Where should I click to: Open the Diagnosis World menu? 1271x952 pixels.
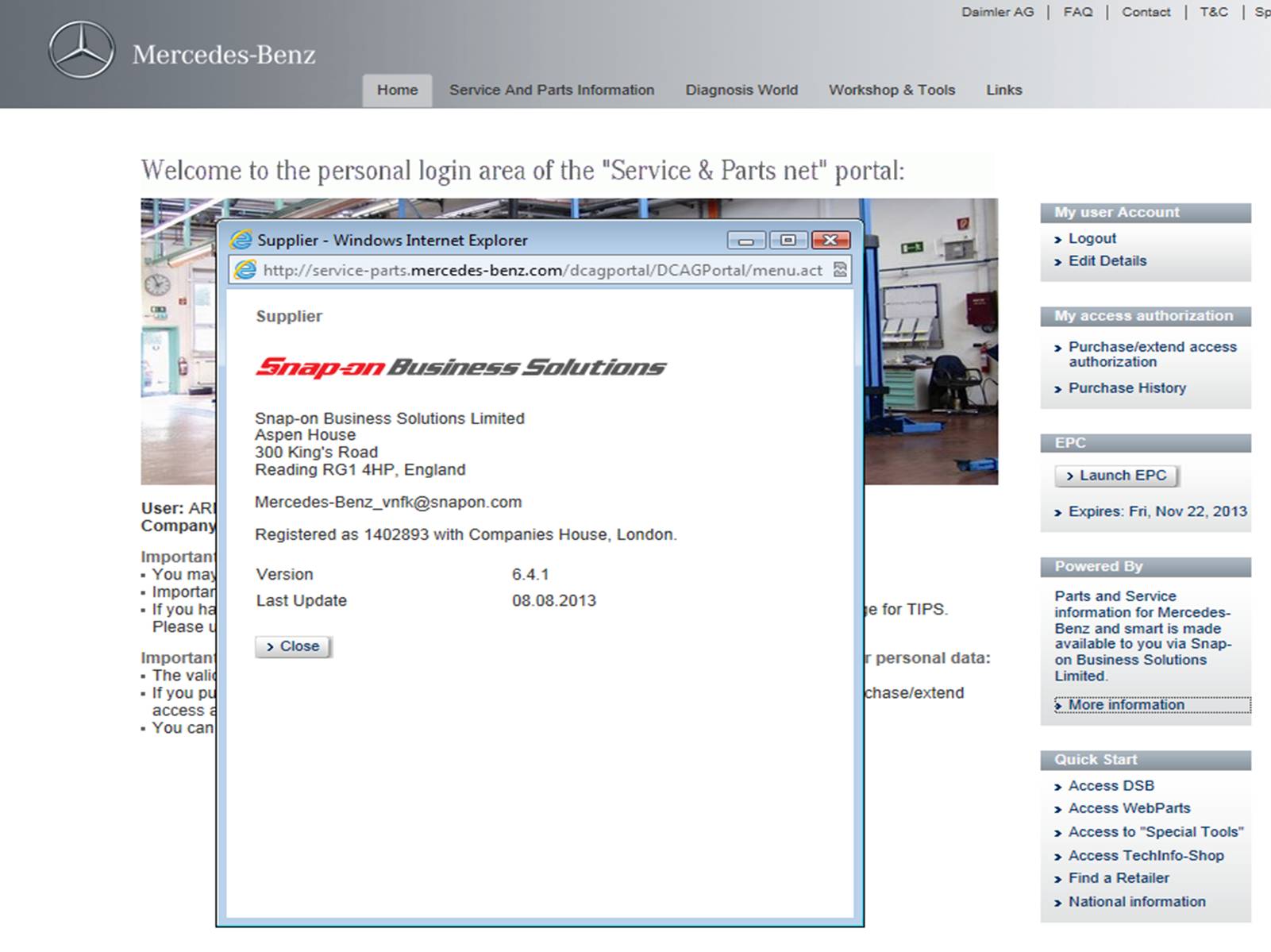[x=741, y=90]
